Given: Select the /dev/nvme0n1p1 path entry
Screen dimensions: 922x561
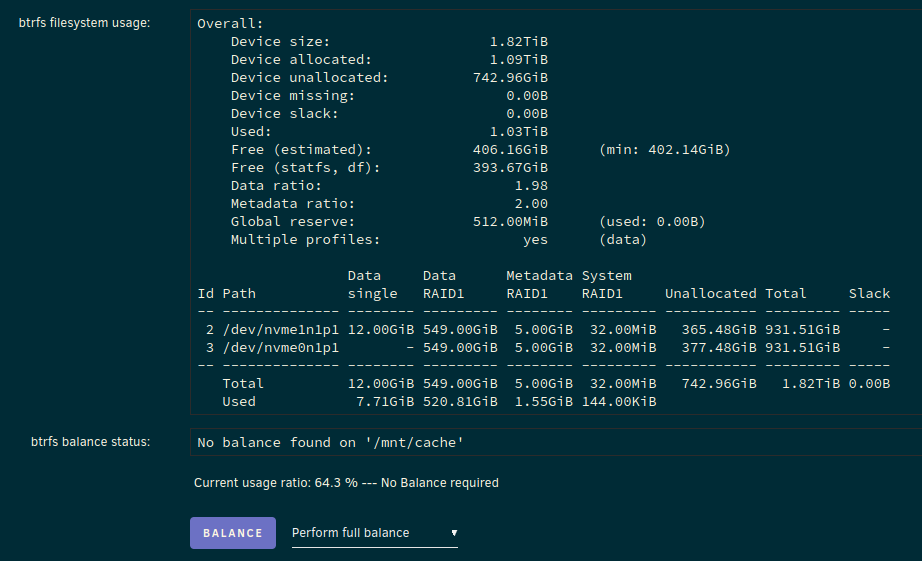Looking at the screenshot, I should [x=280, y=348].
